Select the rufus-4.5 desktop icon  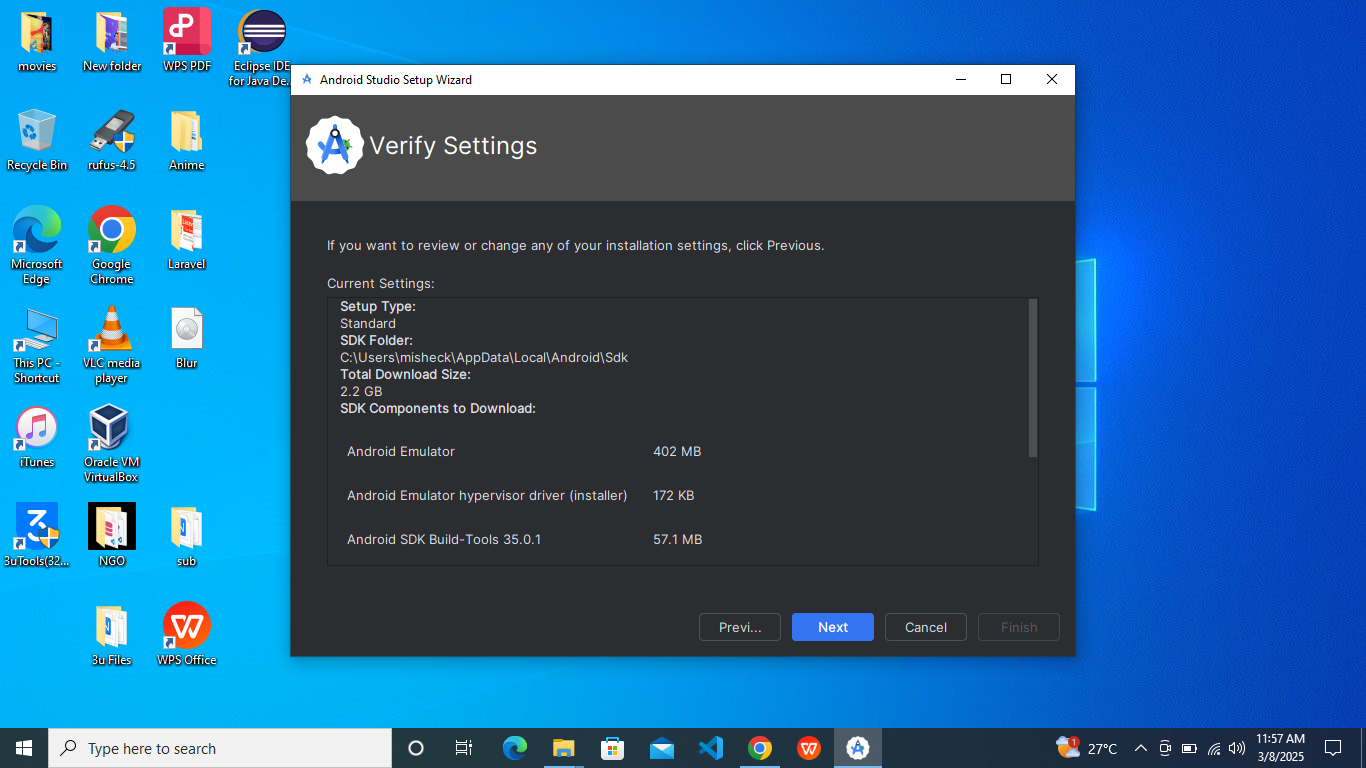point(112,140)
